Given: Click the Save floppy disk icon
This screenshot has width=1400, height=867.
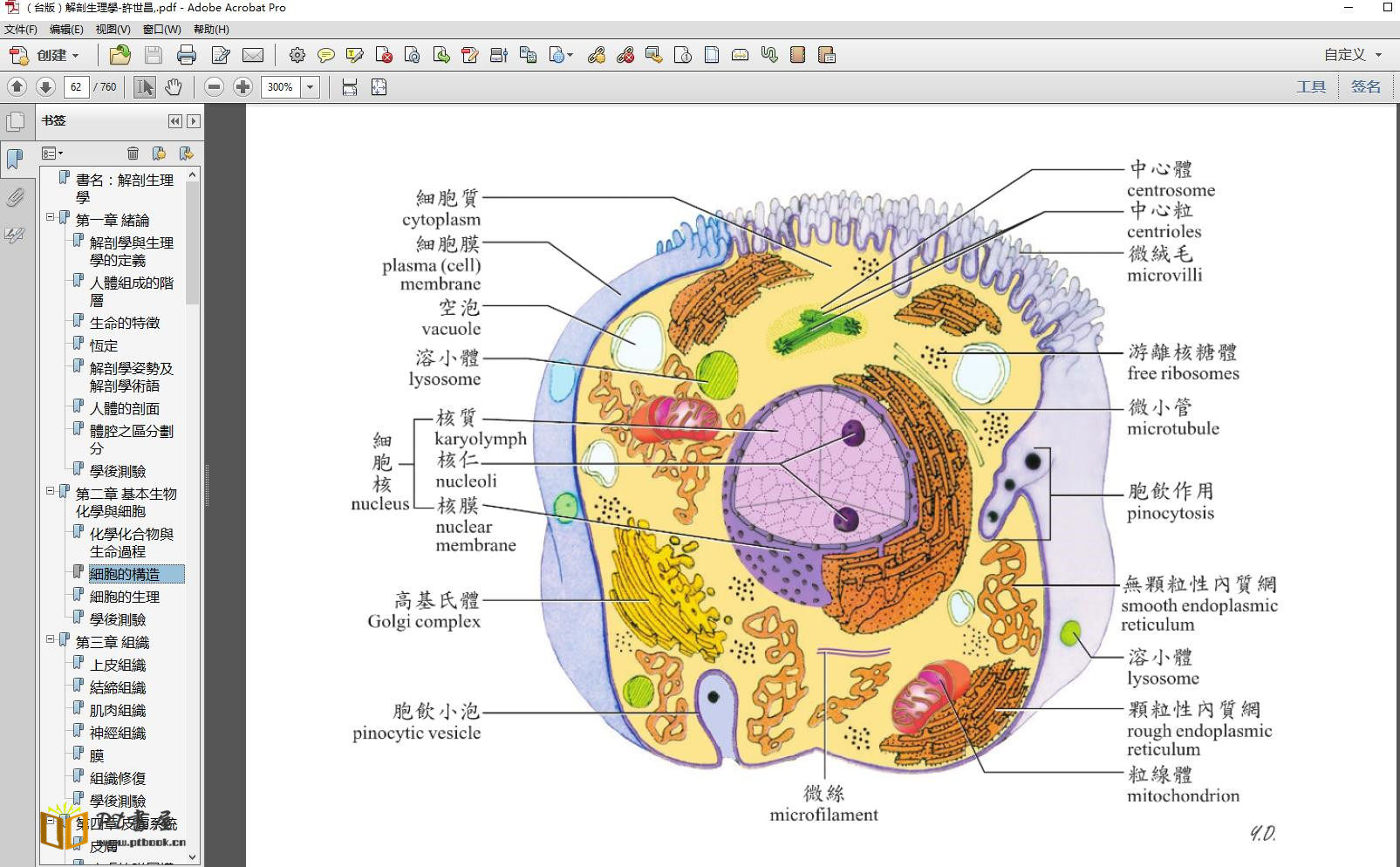Looking at the screenshot, I should (154, 55).
